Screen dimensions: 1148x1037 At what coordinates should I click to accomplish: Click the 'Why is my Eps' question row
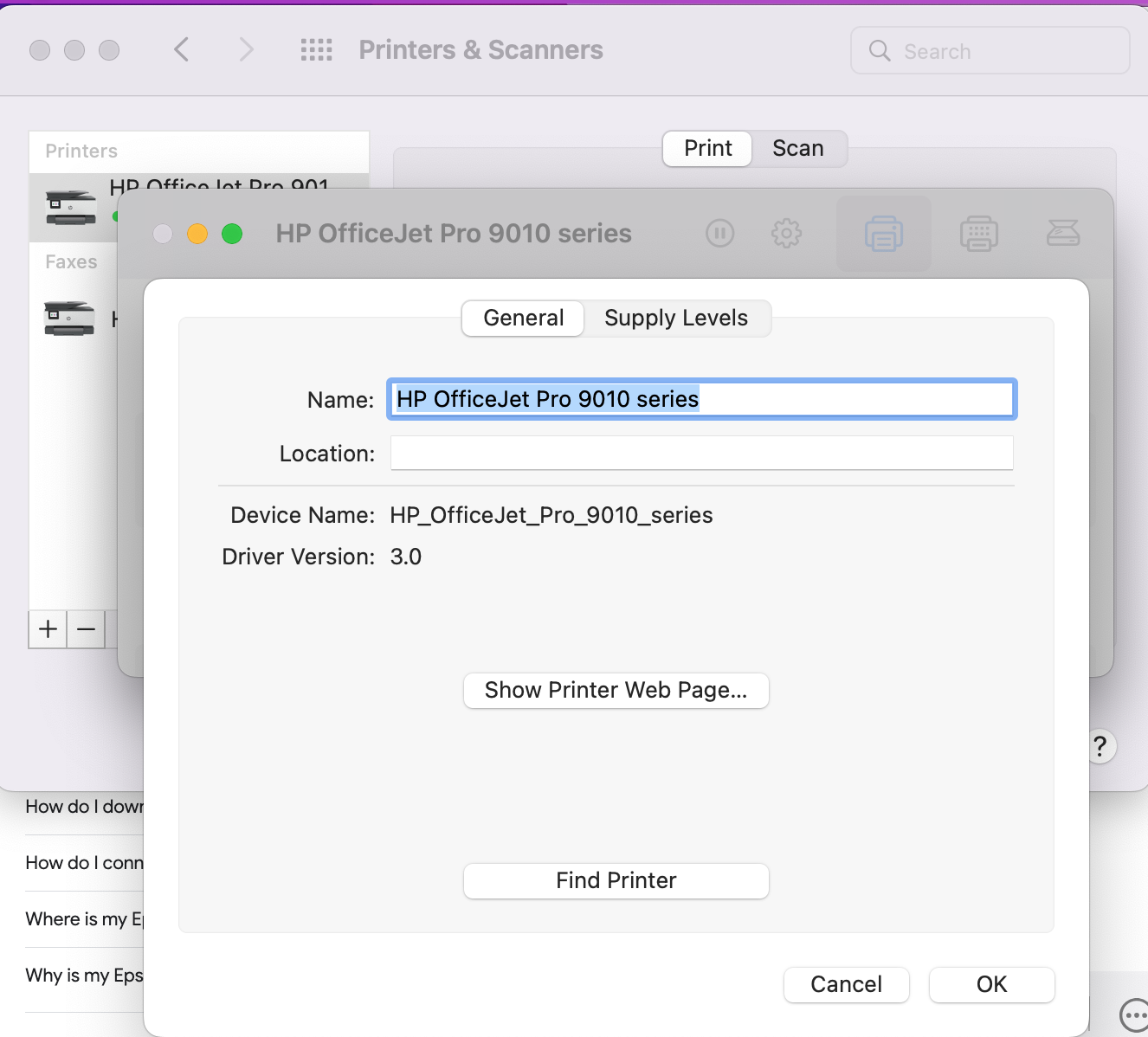[x=85, y=976]
